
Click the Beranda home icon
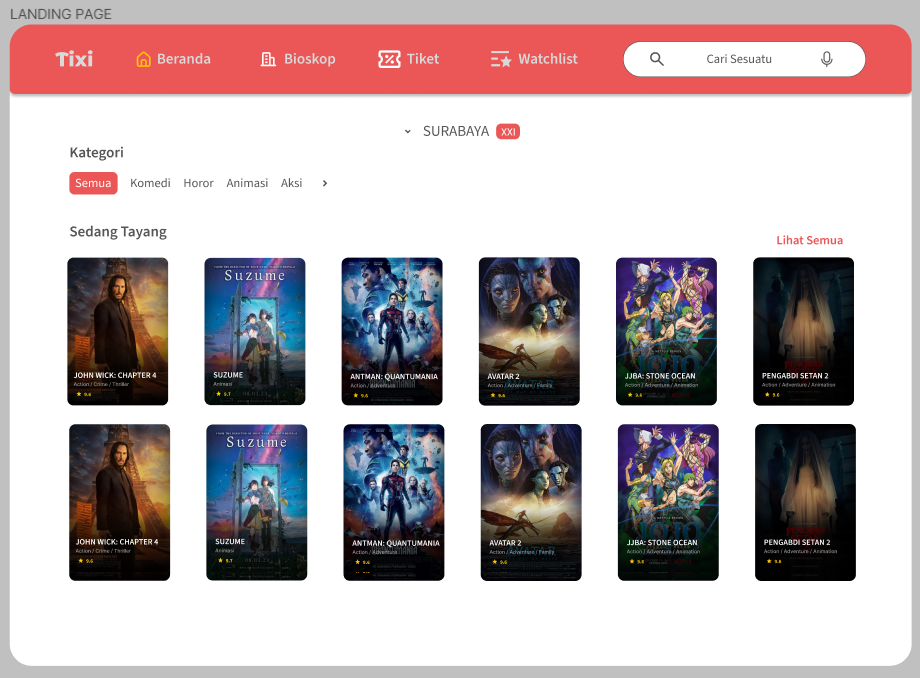click(143, 59)
